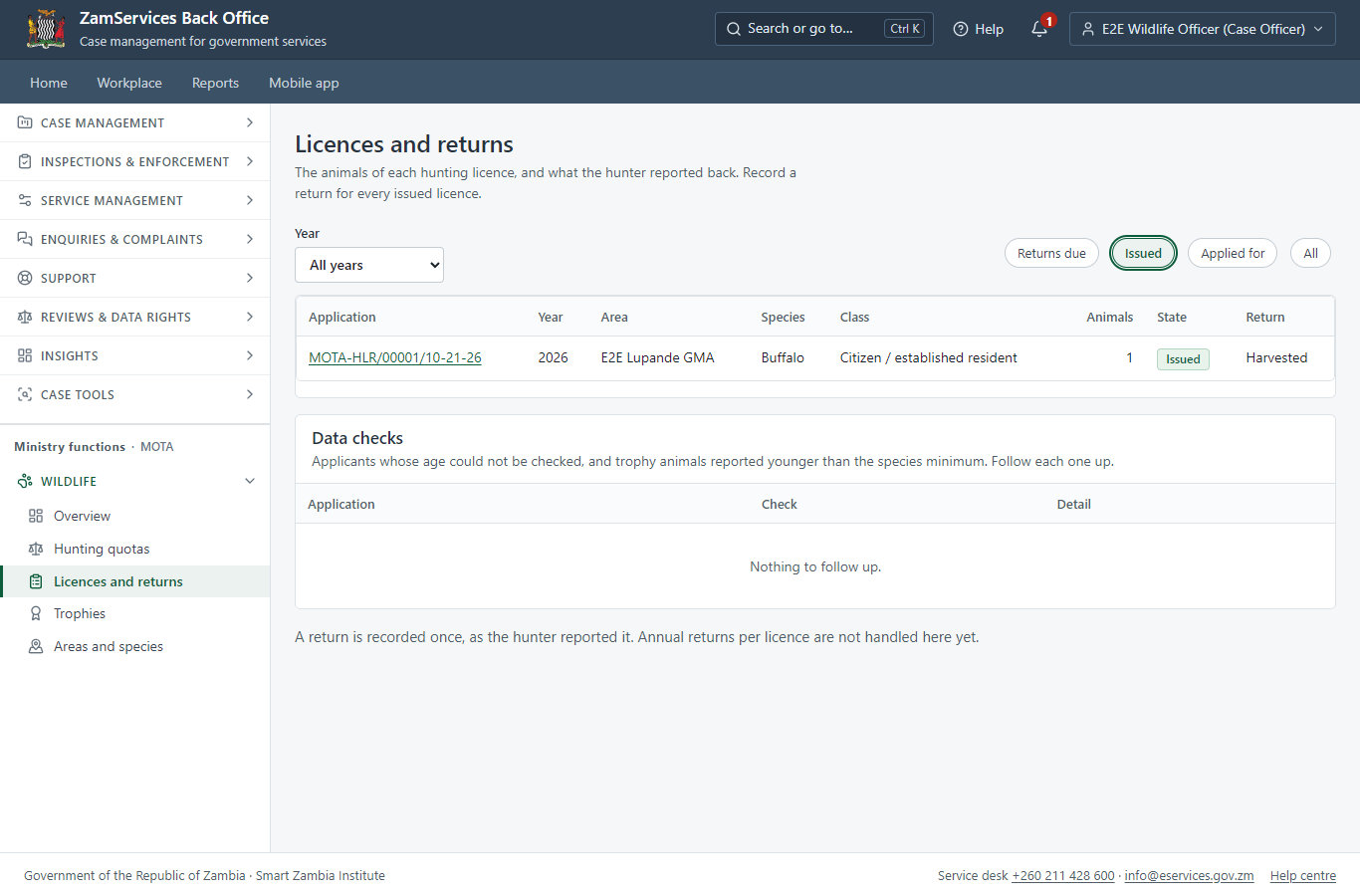Open the Reports tab

[x=215, y=83]
